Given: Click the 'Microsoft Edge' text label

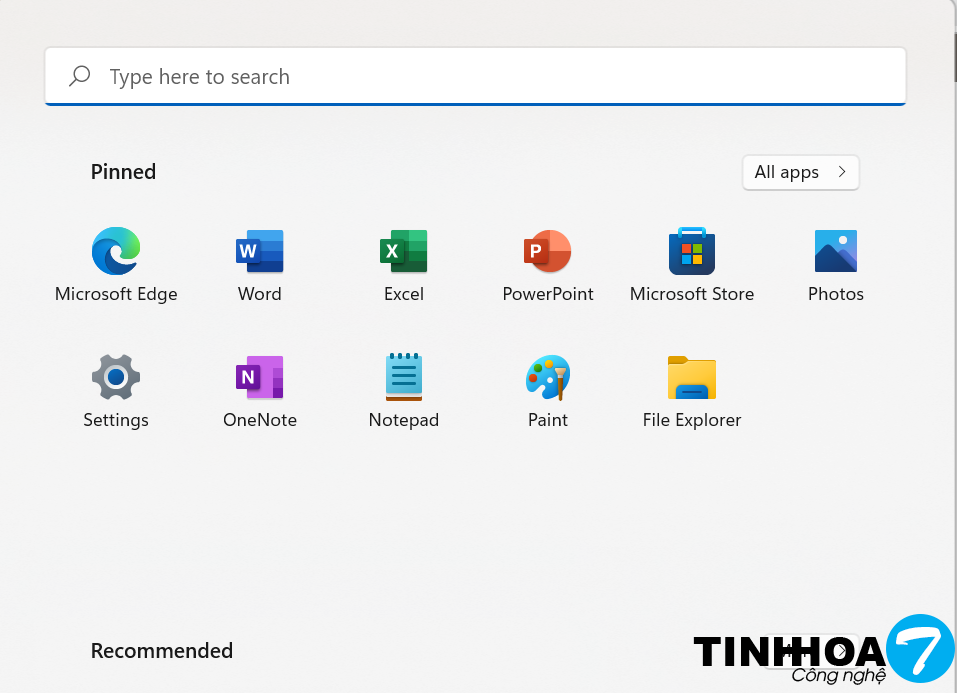Looking at the screenshot, I should coord(116,294).
